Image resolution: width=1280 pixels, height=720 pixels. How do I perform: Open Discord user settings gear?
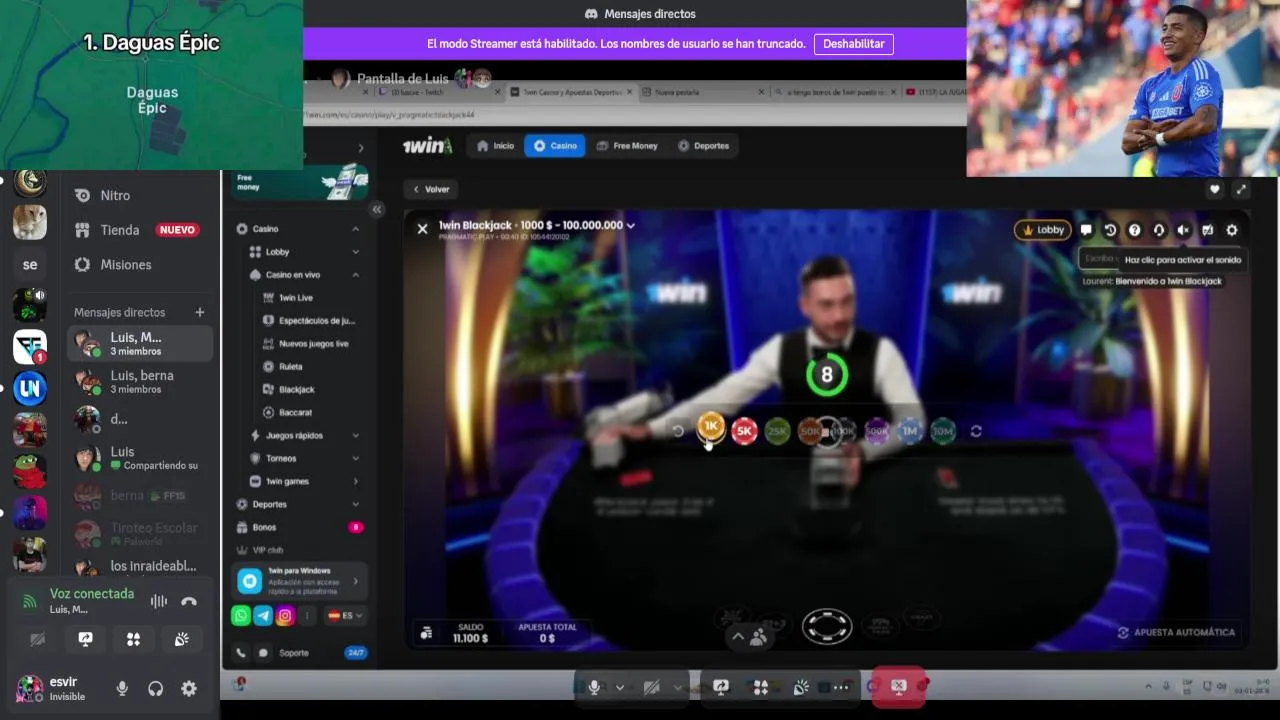[x=189, y=688]
